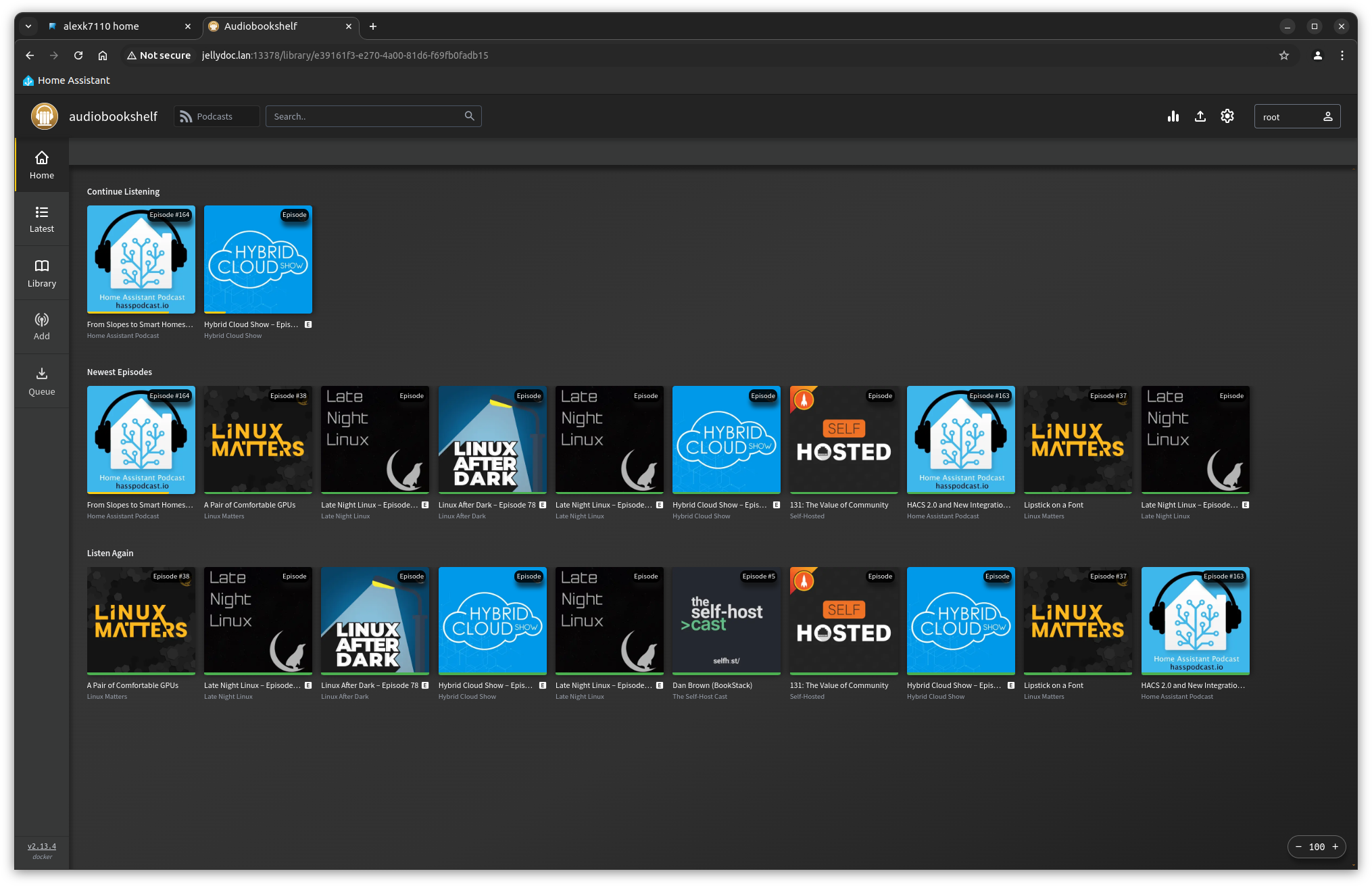Viewport: 1372px width, 886px height.
Task: Open Newest Episodes Hybrid Cloud Show cover
Action: pos(727,440)
